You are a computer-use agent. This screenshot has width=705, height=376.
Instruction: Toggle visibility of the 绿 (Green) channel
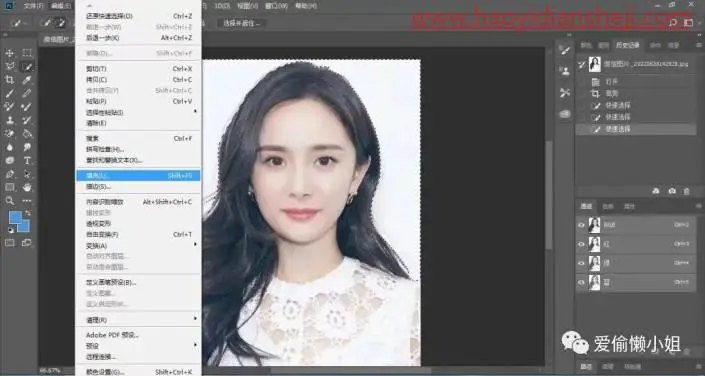click(x=581, y=263)
